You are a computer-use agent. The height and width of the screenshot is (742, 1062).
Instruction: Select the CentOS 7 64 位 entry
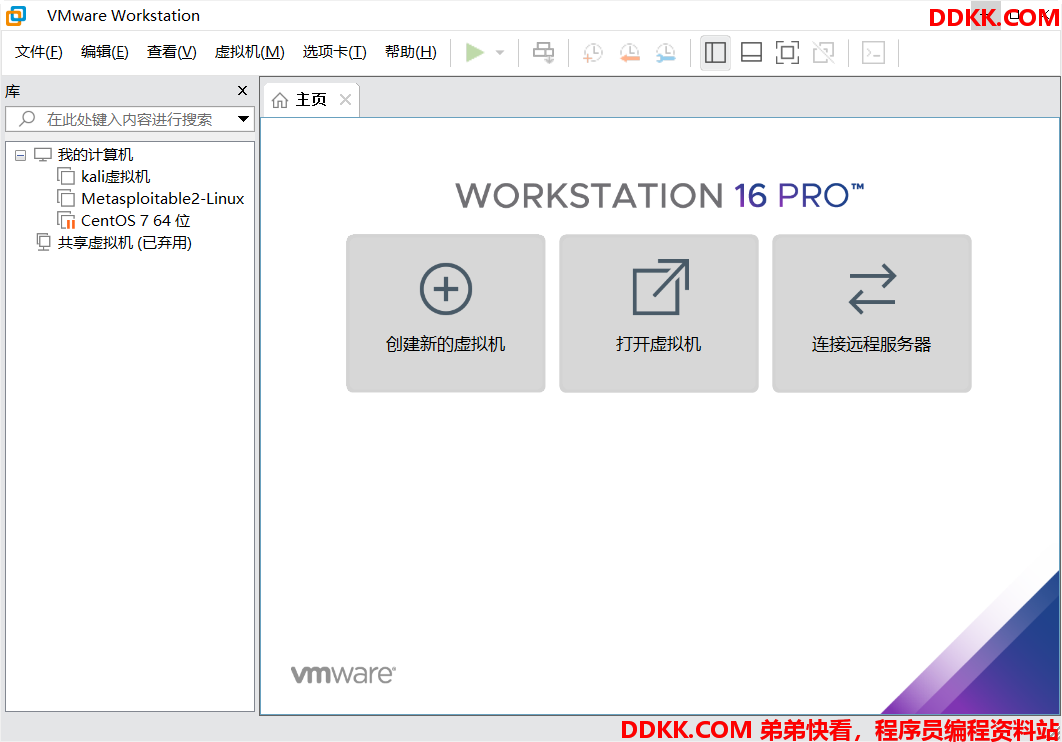click(x=135, y=221)
